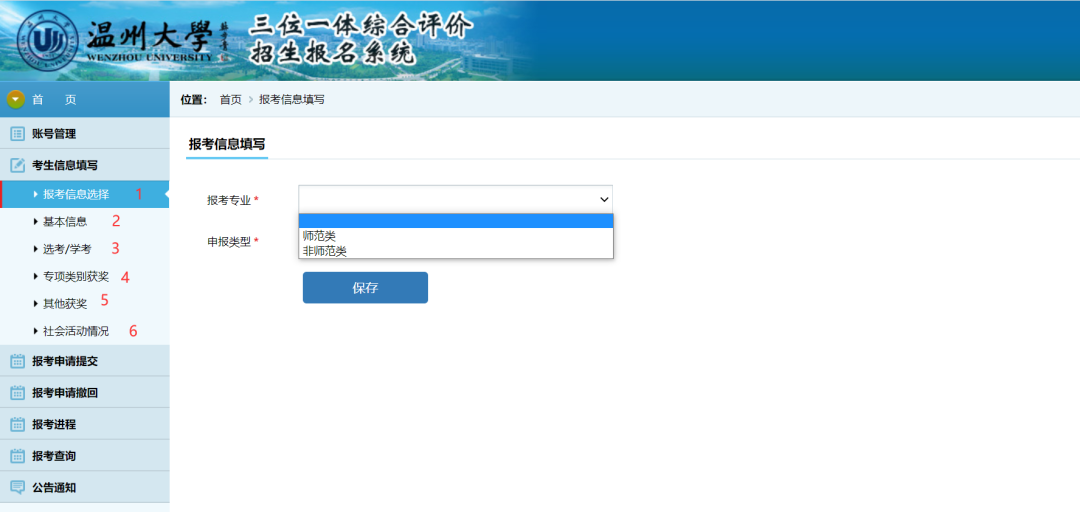The height and width of the screenshot is (512, 1080).
Task: Open 专项类别获奖 sidebar item
Action: 76,276
